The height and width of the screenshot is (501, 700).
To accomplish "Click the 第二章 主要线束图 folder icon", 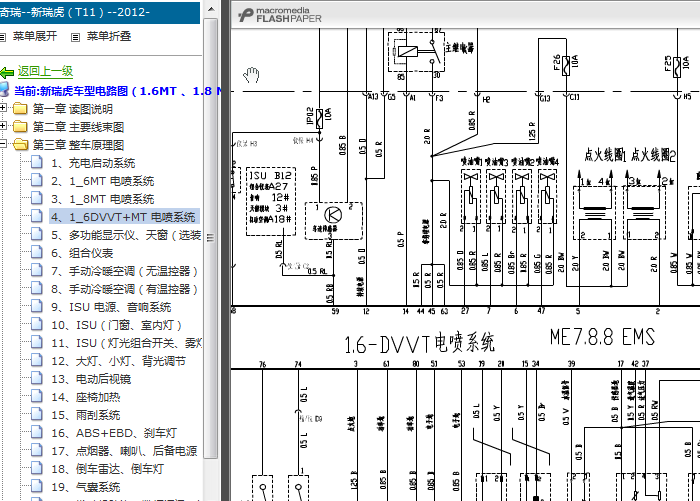I will 20,126.
